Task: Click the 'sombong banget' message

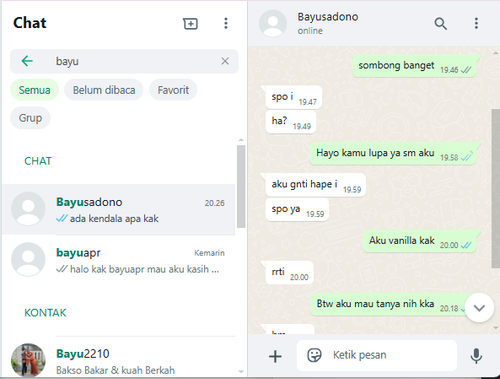Action: tap(414, 66)
